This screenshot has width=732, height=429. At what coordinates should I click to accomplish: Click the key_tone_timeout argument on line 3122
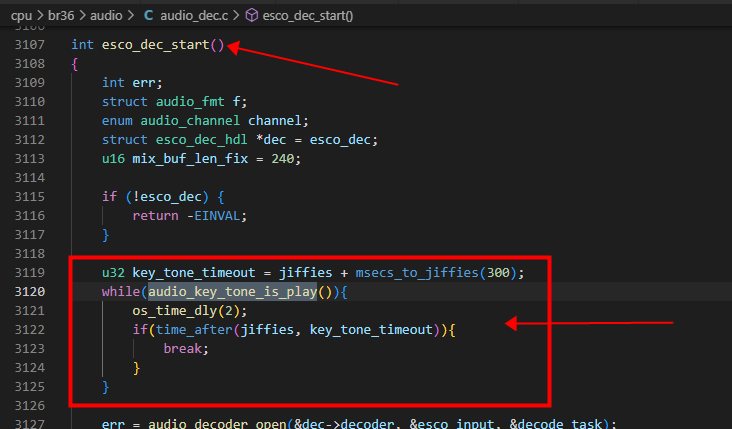371,330
